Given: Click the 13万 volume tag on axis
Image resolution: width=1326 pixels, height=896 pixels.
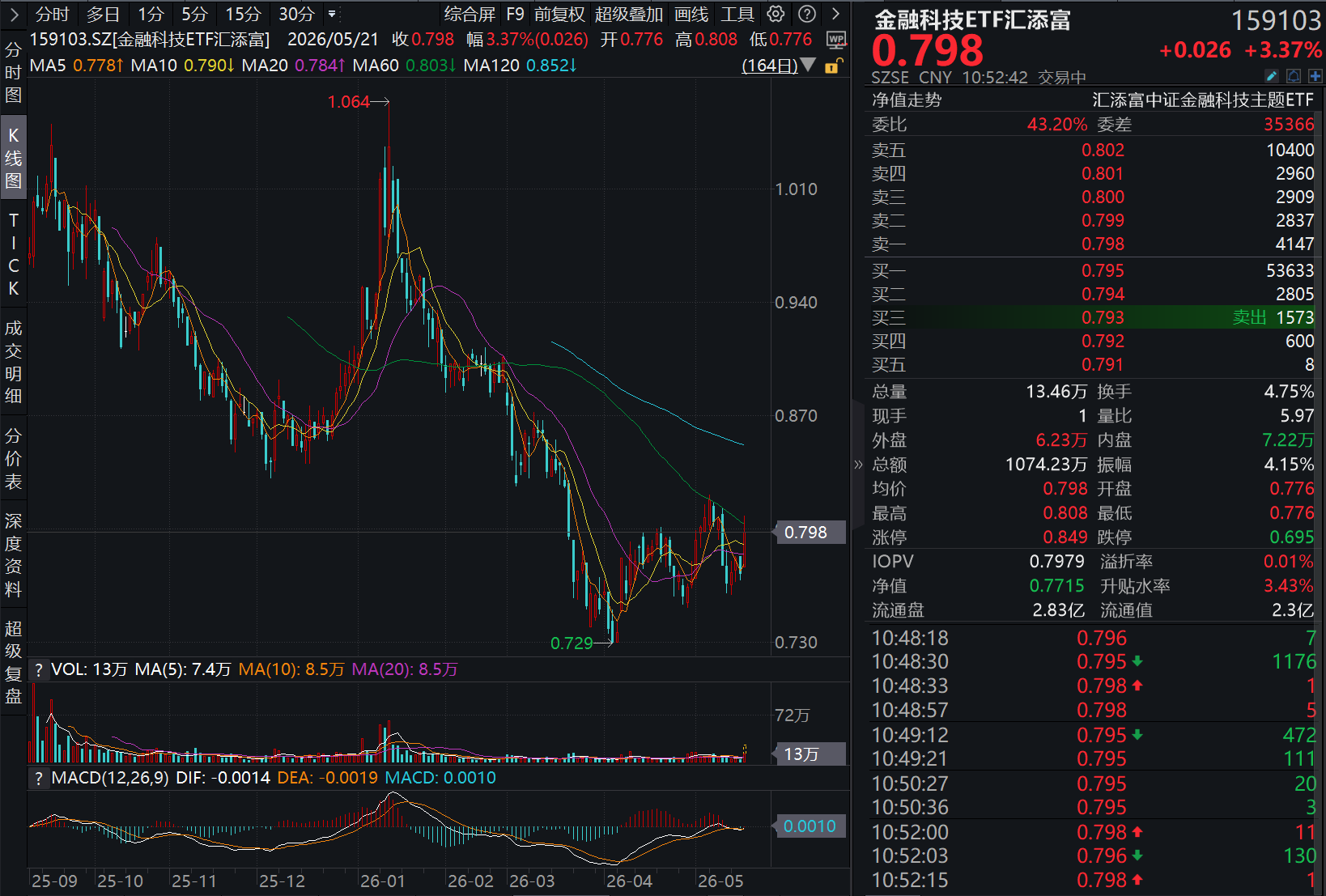Looking at the screenshot, I should 810,754.
